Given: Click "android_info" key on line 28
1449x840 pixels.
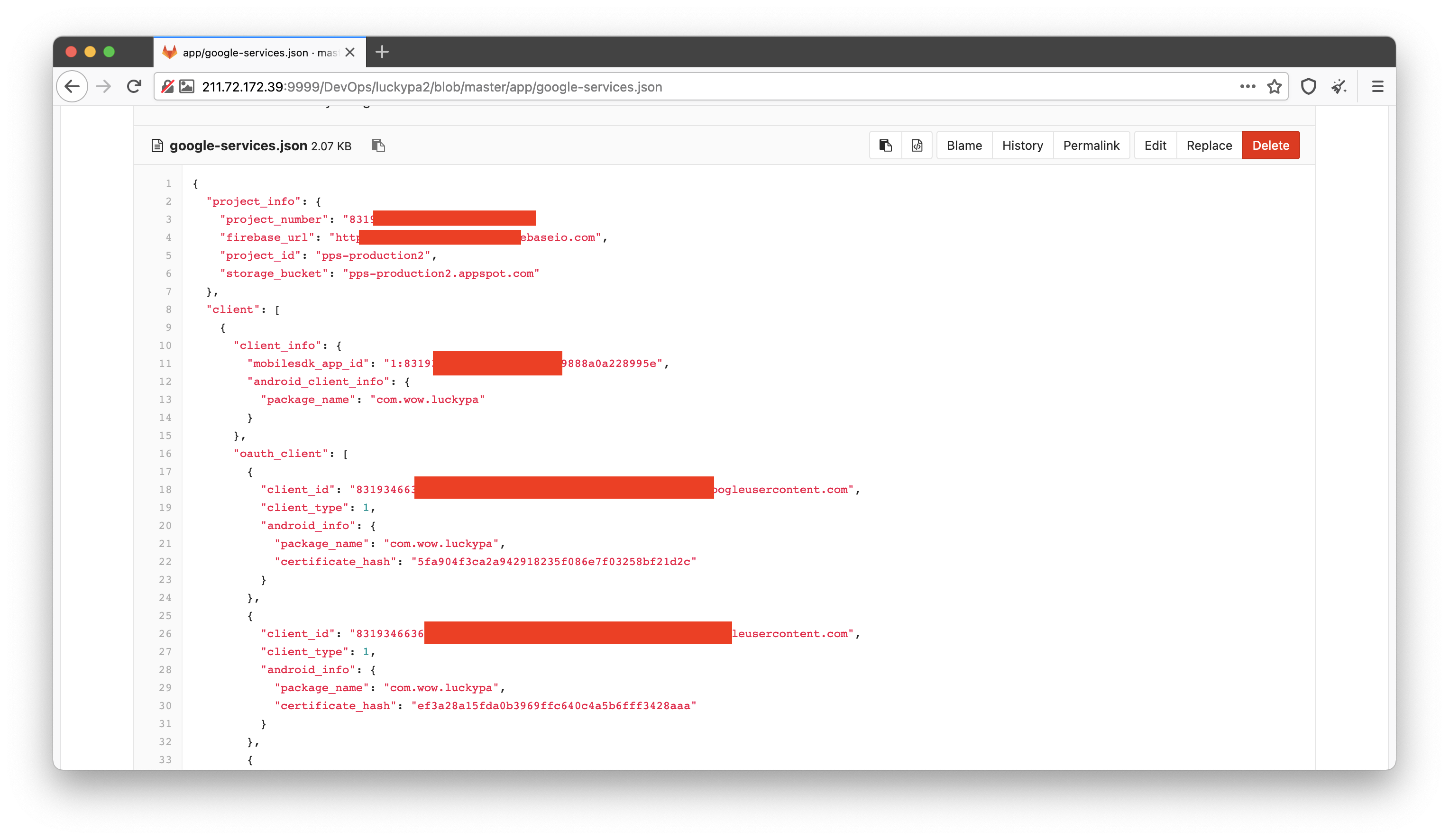Looking at the screenshot, I should click(308, 670).
